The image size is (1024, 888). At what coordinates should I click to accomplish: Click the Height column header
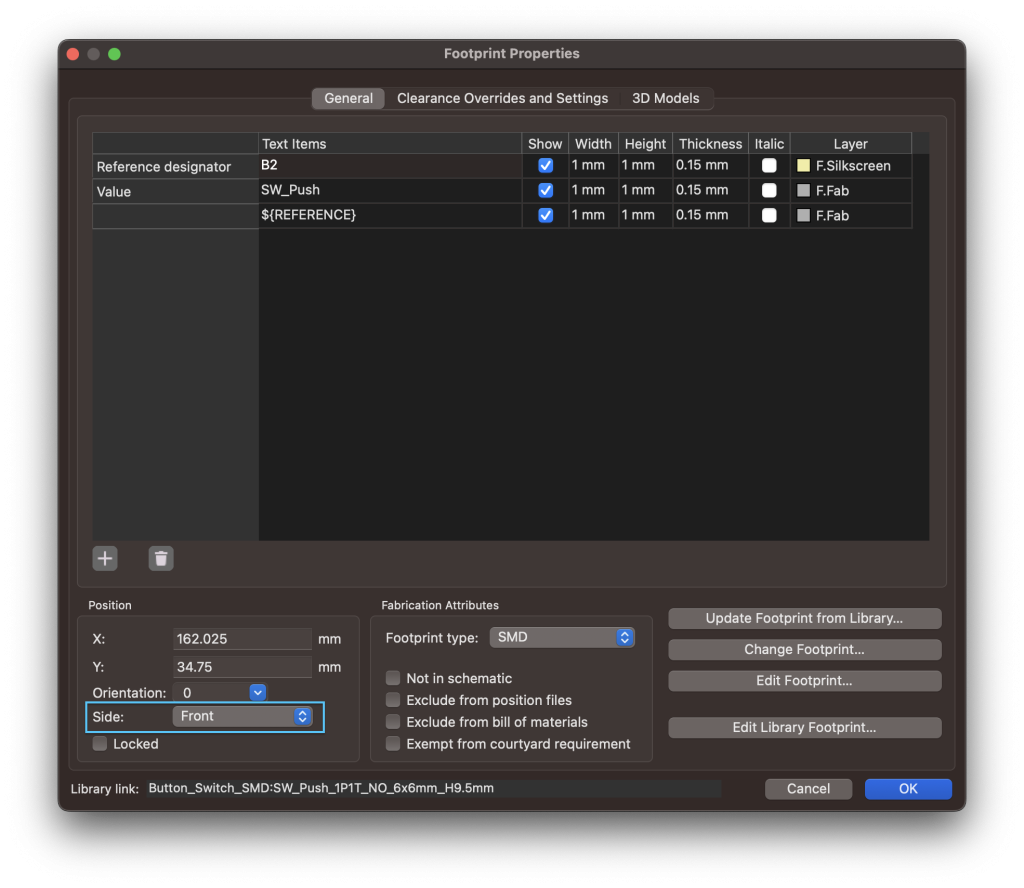[645, 144]
